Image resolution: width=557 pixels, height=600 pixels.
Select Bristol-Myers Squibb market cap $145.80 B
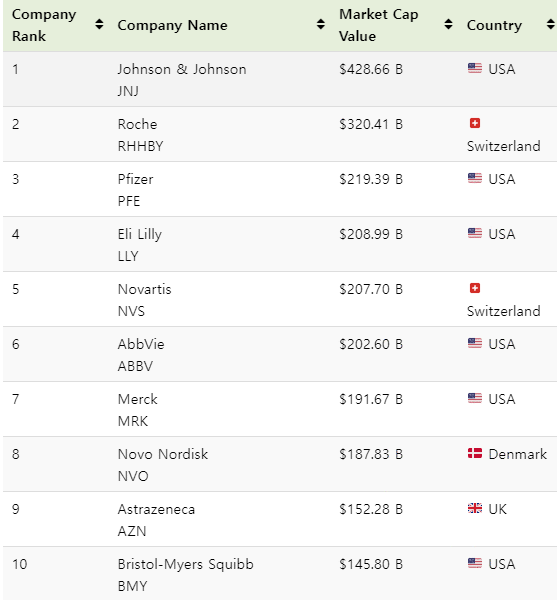click(x=371, y=564)
